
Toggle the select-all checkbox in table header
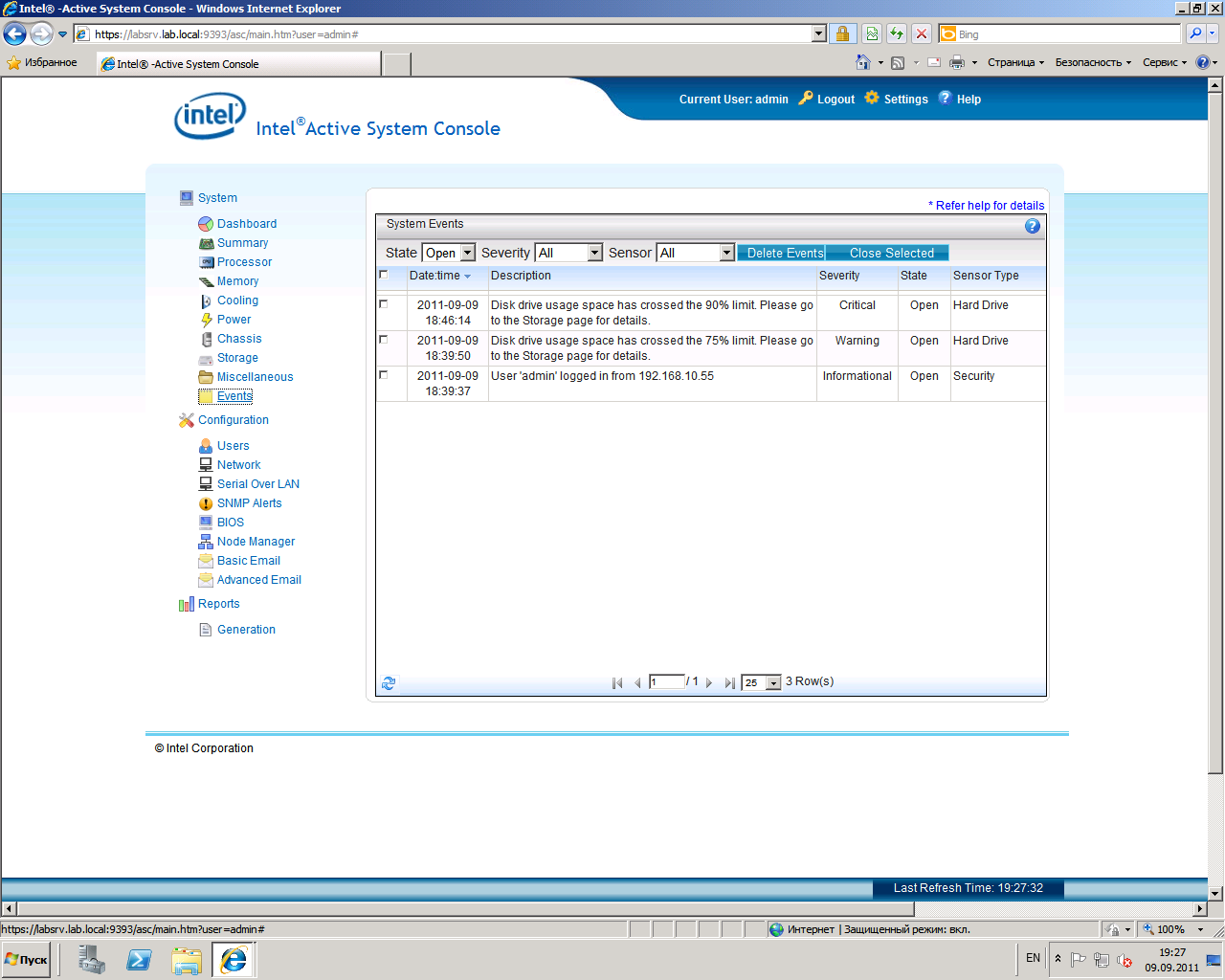coord(384,275)
